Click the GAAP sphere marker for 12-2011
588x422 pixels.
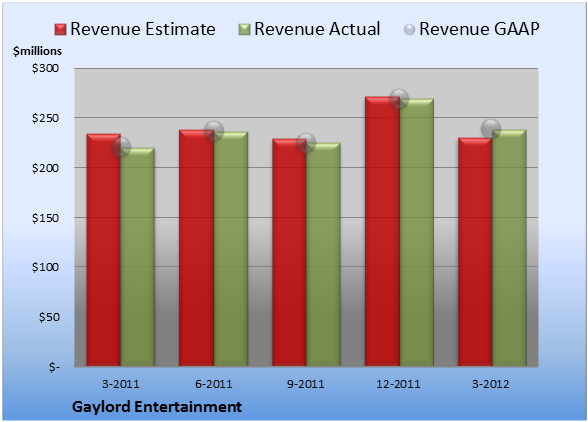(399, 99)
